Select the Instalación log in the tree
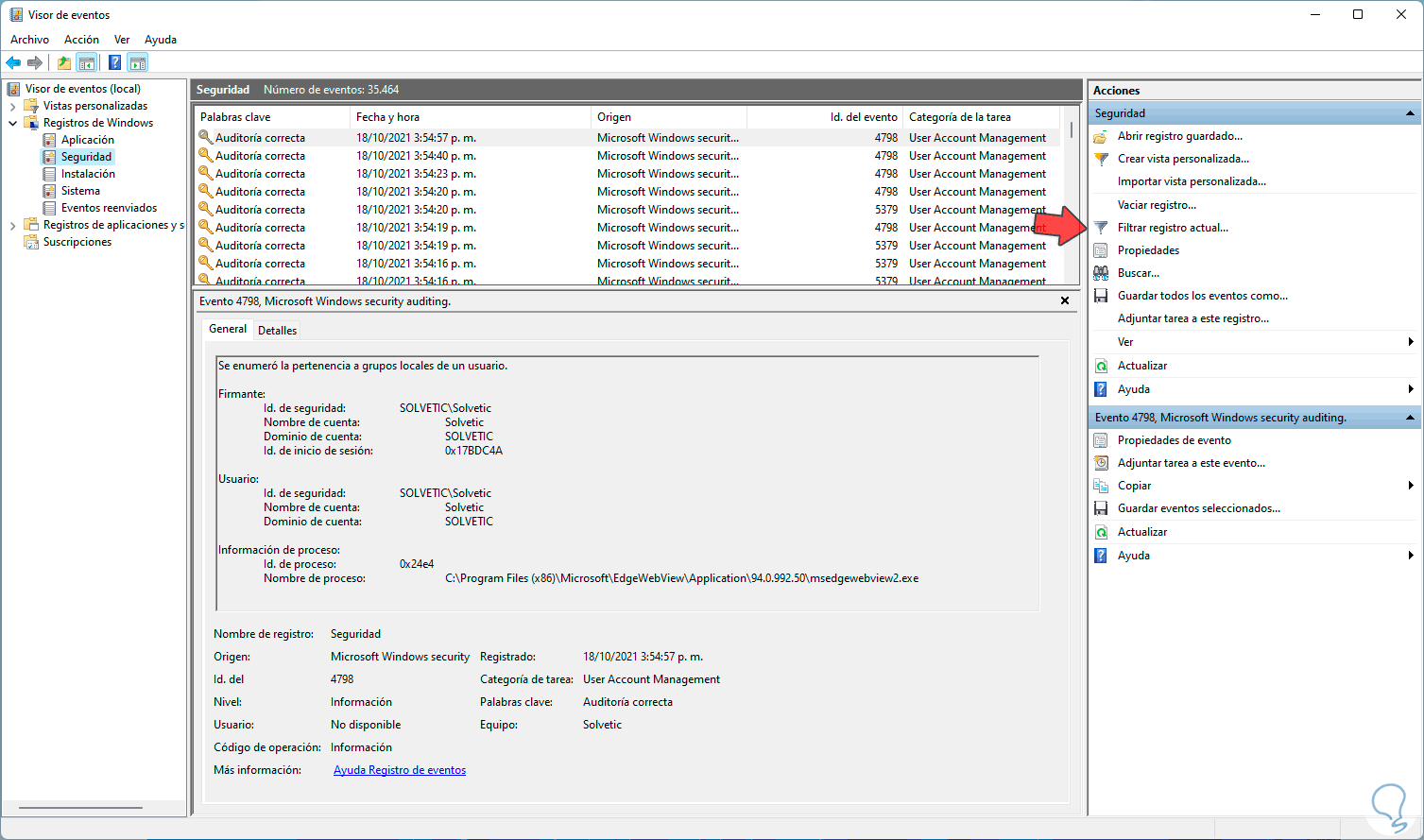This screenshot has width=1424, height=840. 88,174
